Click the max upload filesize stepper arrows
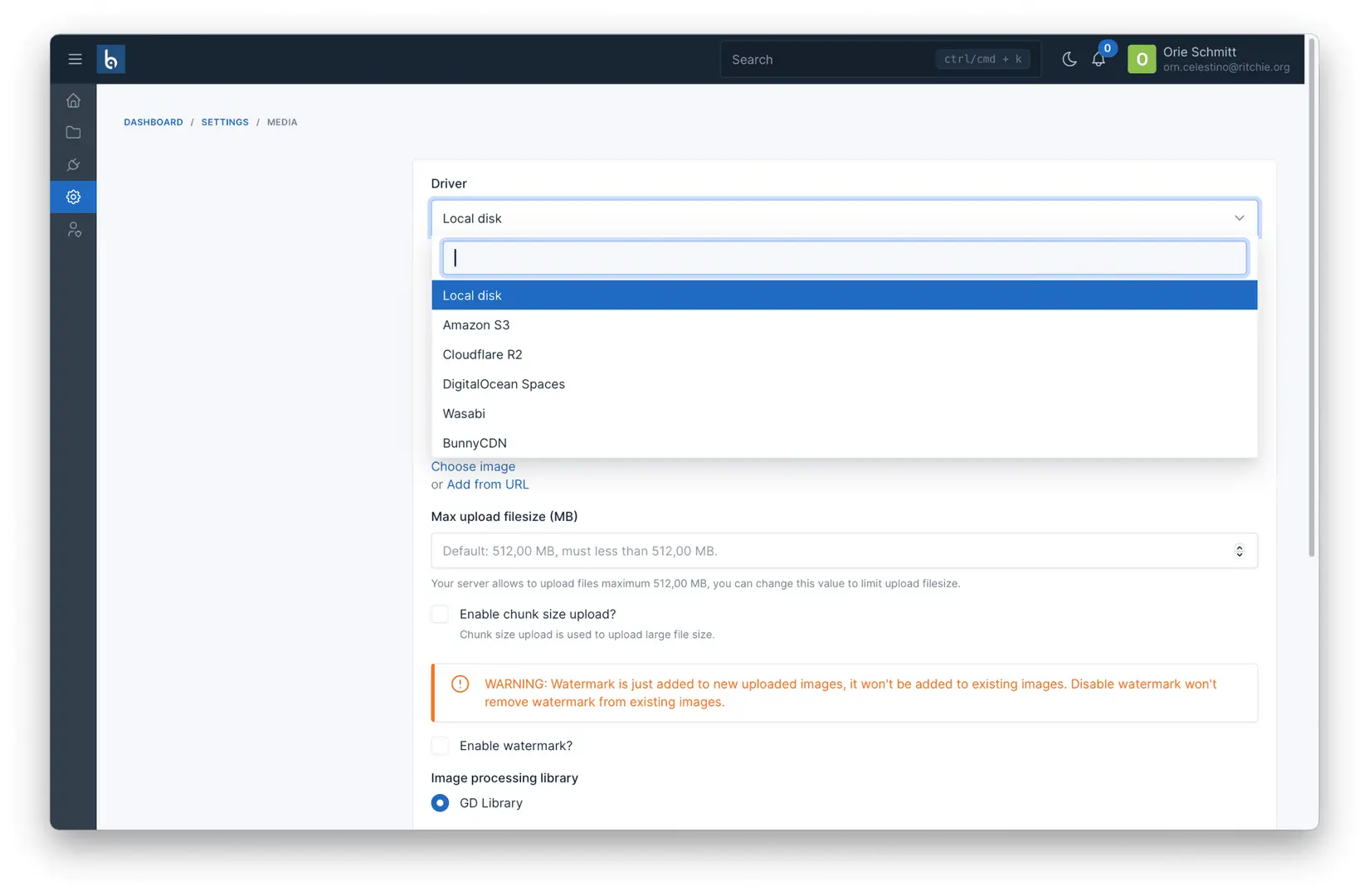 click(1239, 551)
